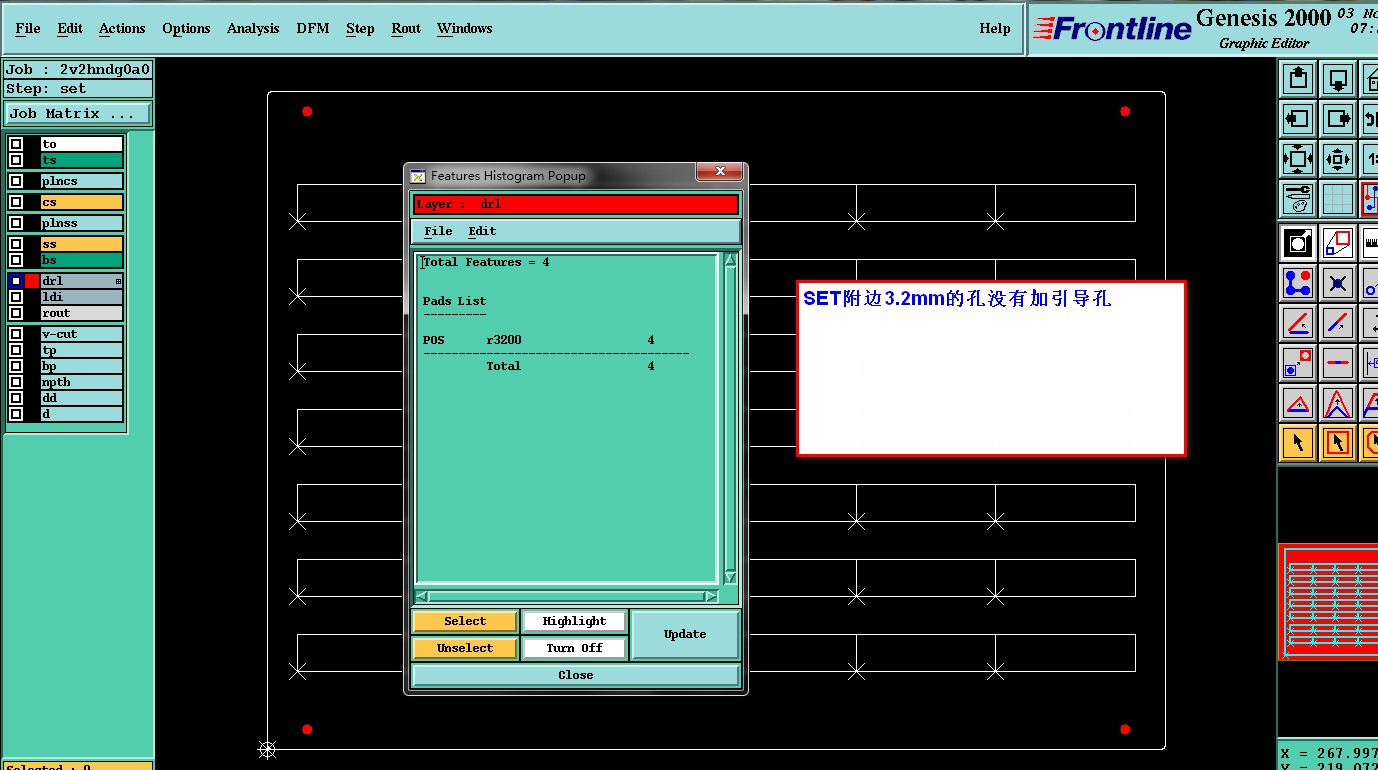Image resolution: width=1378 pixels, height=770 pixels.
Task: Open the File menu in main menu bar
Action: point(28,28)
